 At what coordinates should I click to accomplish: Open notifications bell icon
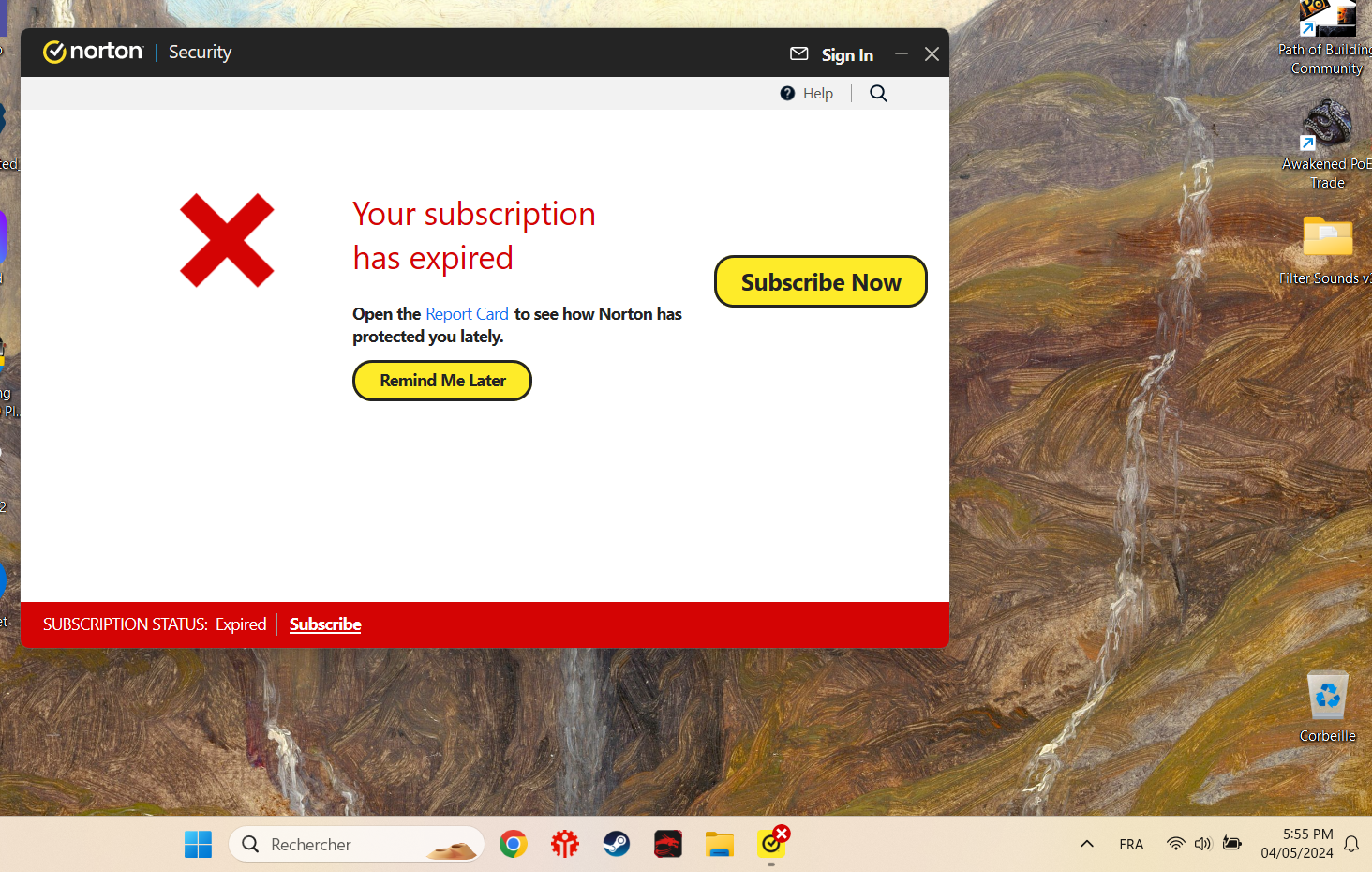coord(1351,844)
